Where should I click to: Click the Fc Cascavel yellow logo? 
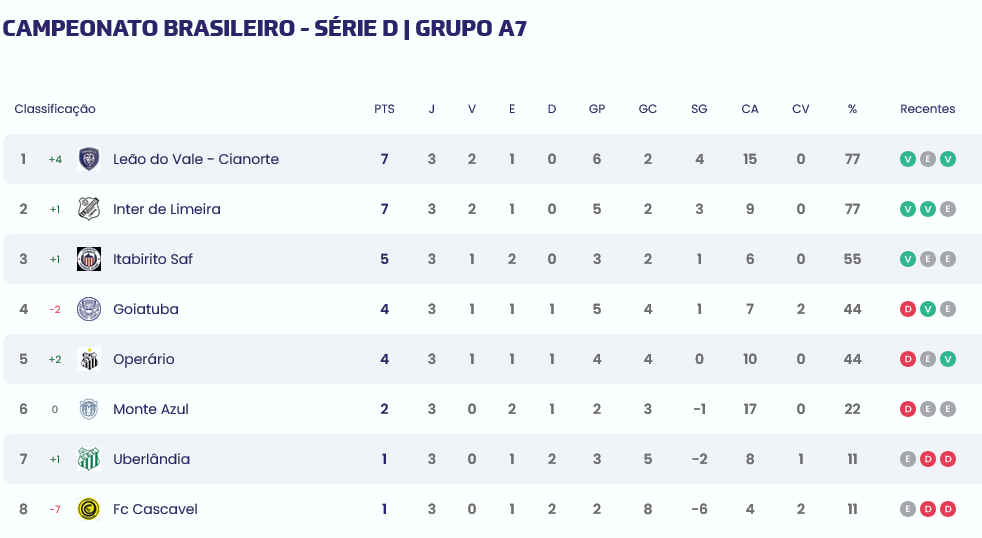point(89,509)
